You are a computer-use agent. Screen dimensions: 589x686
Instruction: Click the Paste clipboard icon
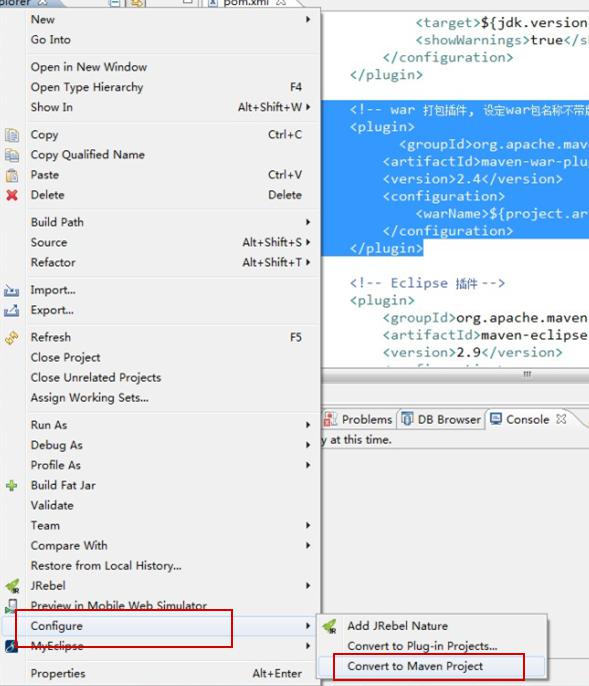[x=12, y=175]
